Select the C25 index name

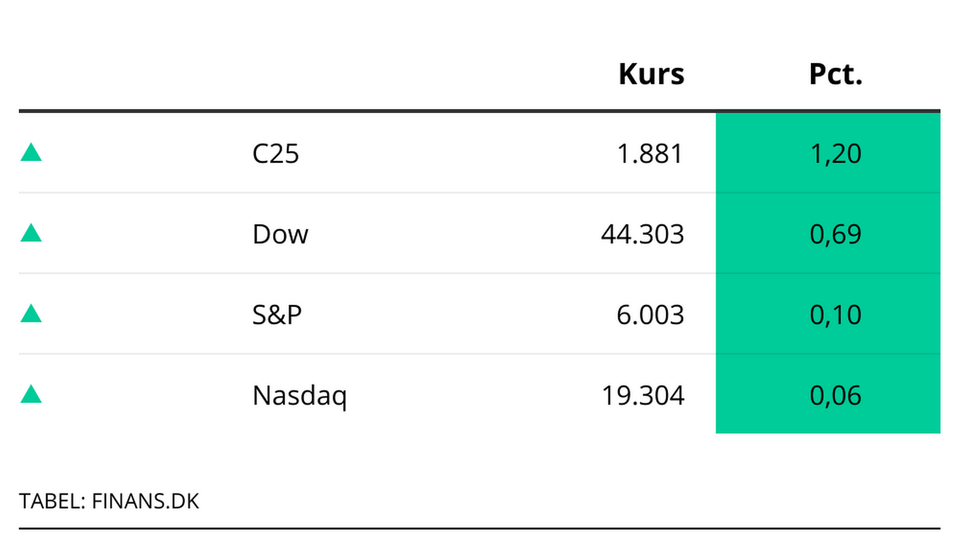pyautogui.click(x=275, y=154)
